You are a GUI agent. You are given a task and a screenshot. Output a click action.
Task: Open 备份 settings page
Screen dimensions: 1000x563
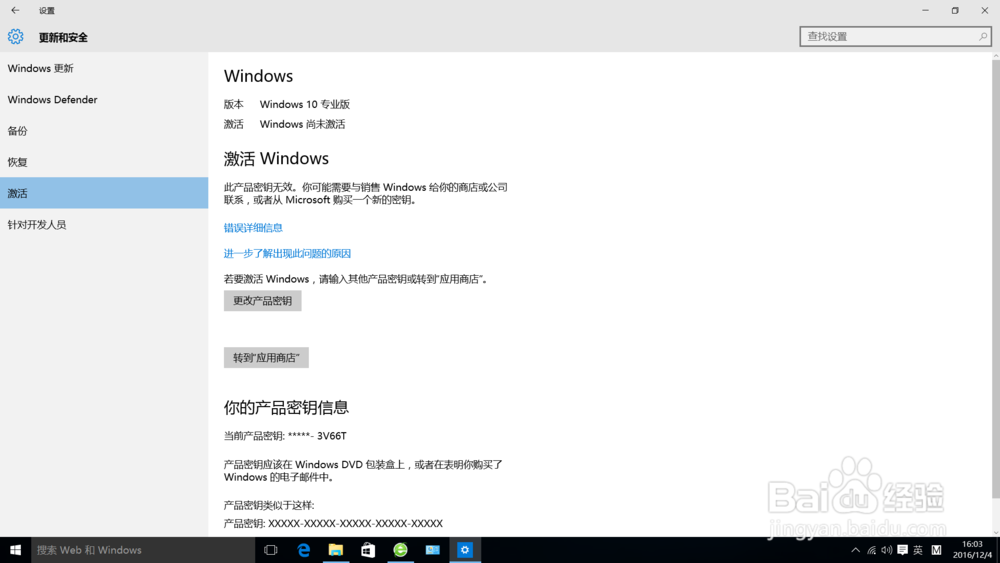click(x=104, y=131)
